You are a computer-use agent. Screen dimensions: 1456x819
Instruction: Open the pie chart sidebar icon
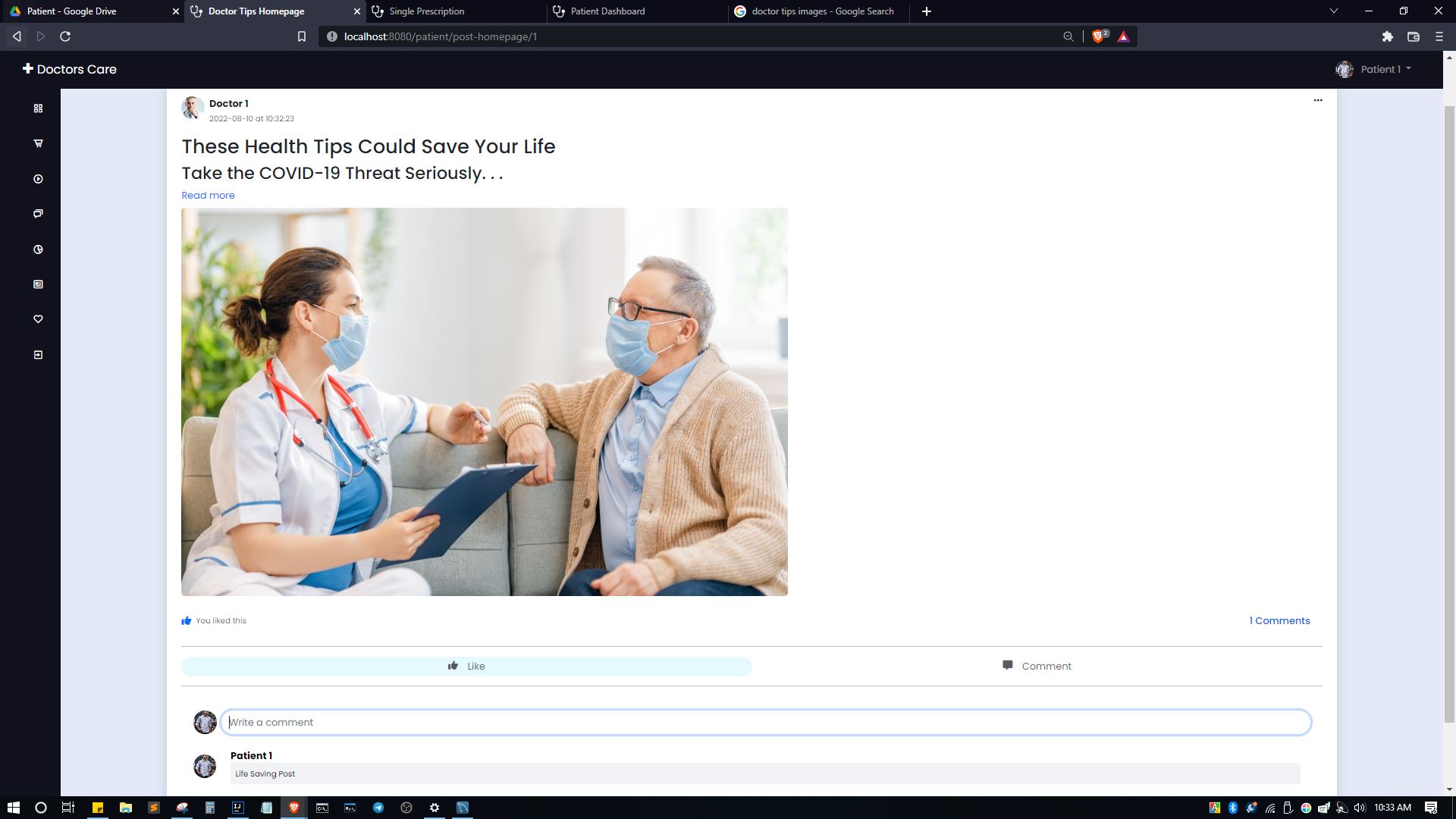click(x=38, y=249)
